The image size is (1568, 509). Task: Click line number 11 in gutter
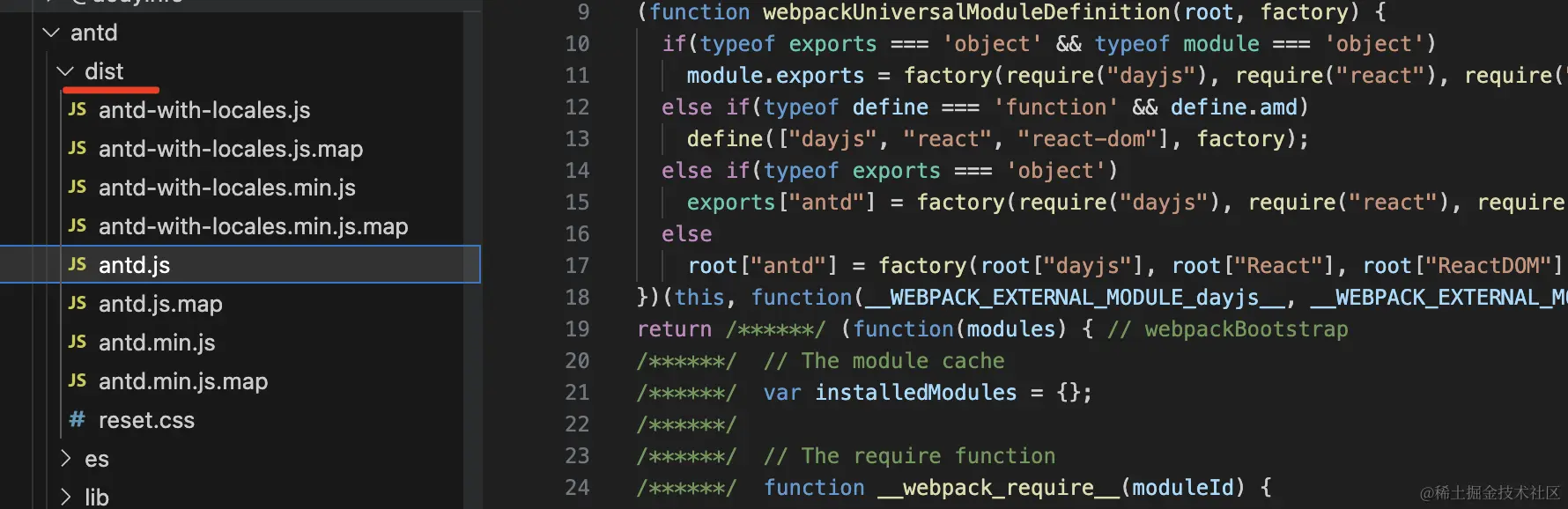pyautogui.click(x=577, y=76)
